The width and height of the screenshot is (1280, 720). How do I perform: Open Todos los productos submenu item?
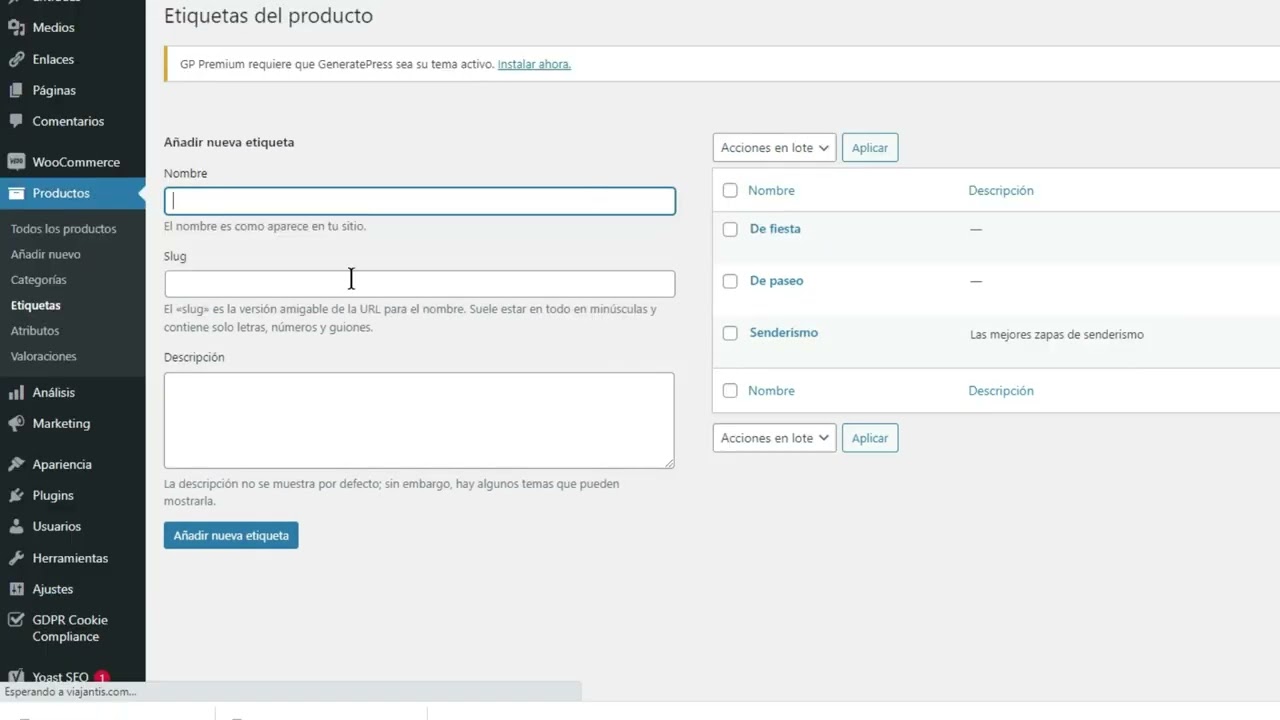[x=64, y=229]
